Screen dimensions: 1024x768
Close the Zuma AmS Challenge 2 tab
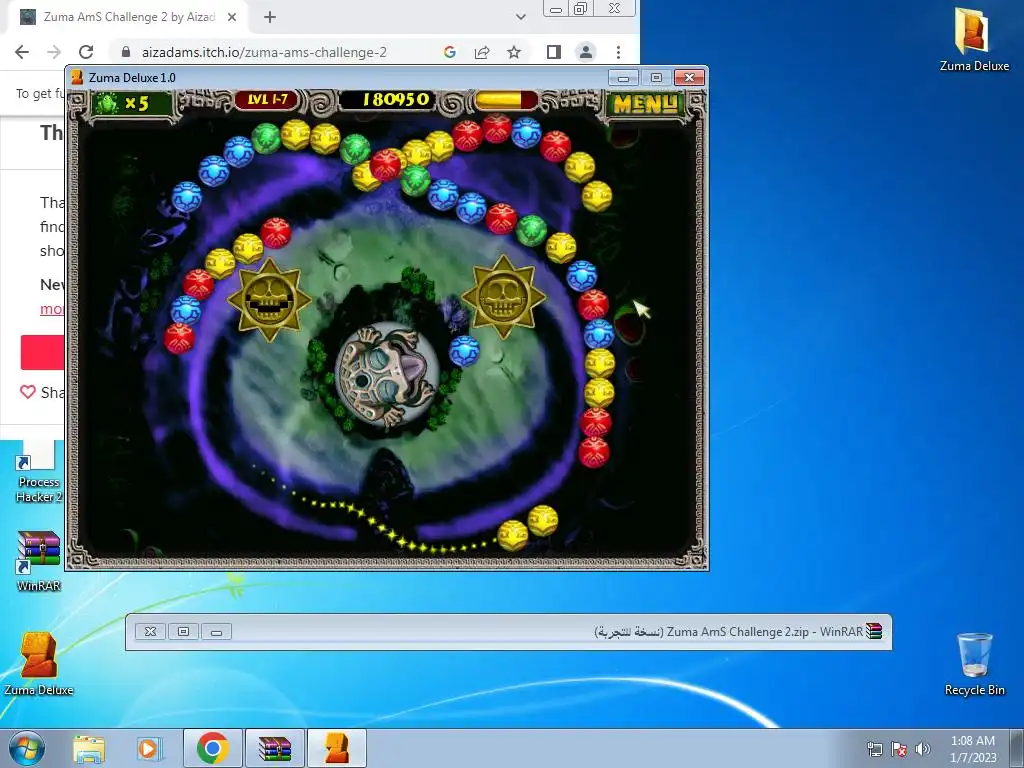pos(231,17)
